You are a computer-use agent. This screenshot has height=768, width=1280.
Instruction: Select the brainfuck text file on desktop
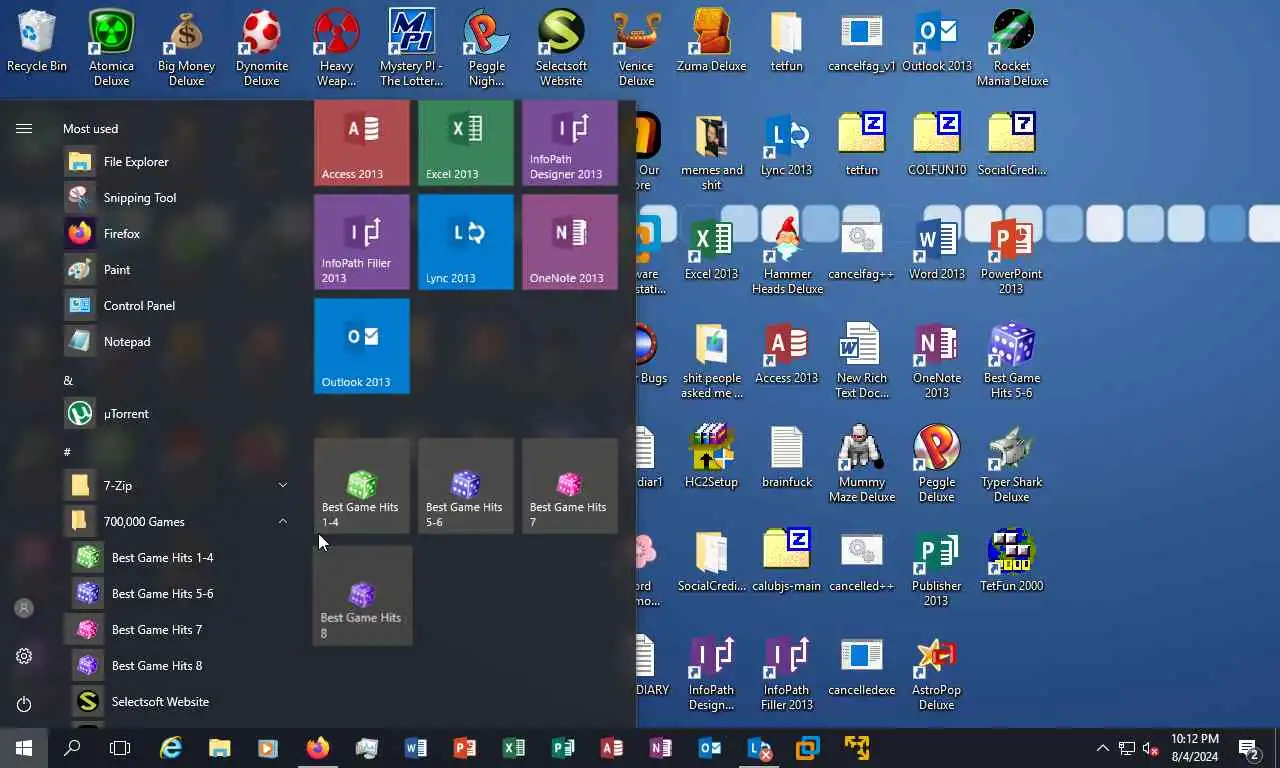(x=787, y=456)
